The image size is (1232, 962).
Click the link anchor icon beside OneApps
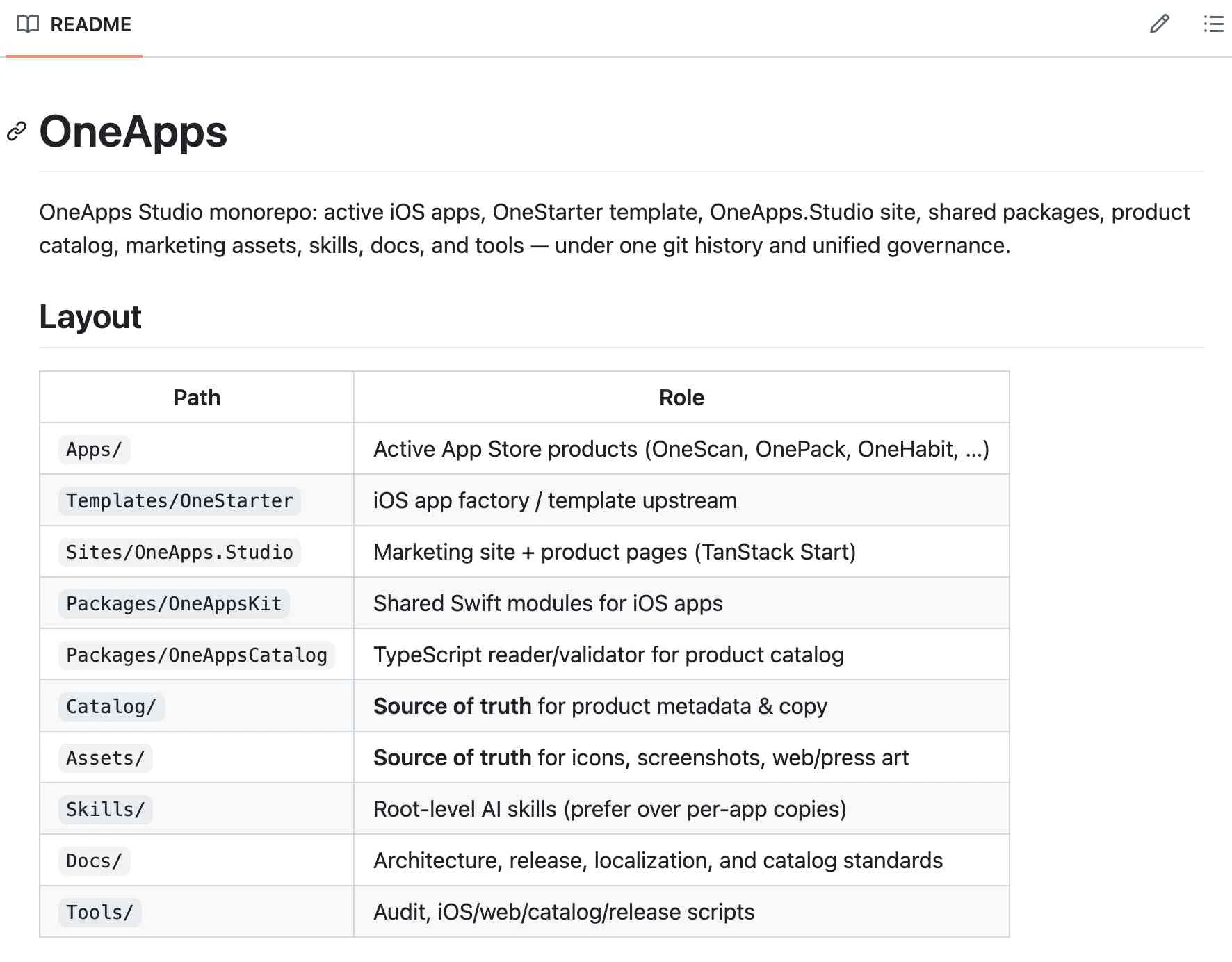click(17, 131)
